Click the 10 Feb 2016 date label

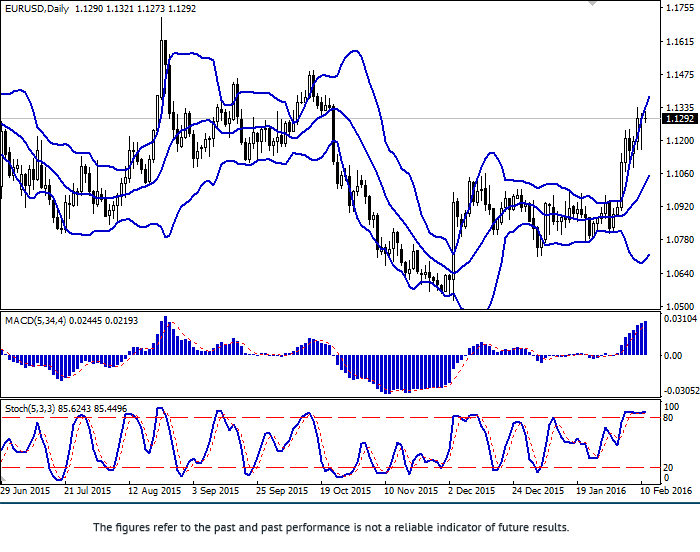[666, 491]
